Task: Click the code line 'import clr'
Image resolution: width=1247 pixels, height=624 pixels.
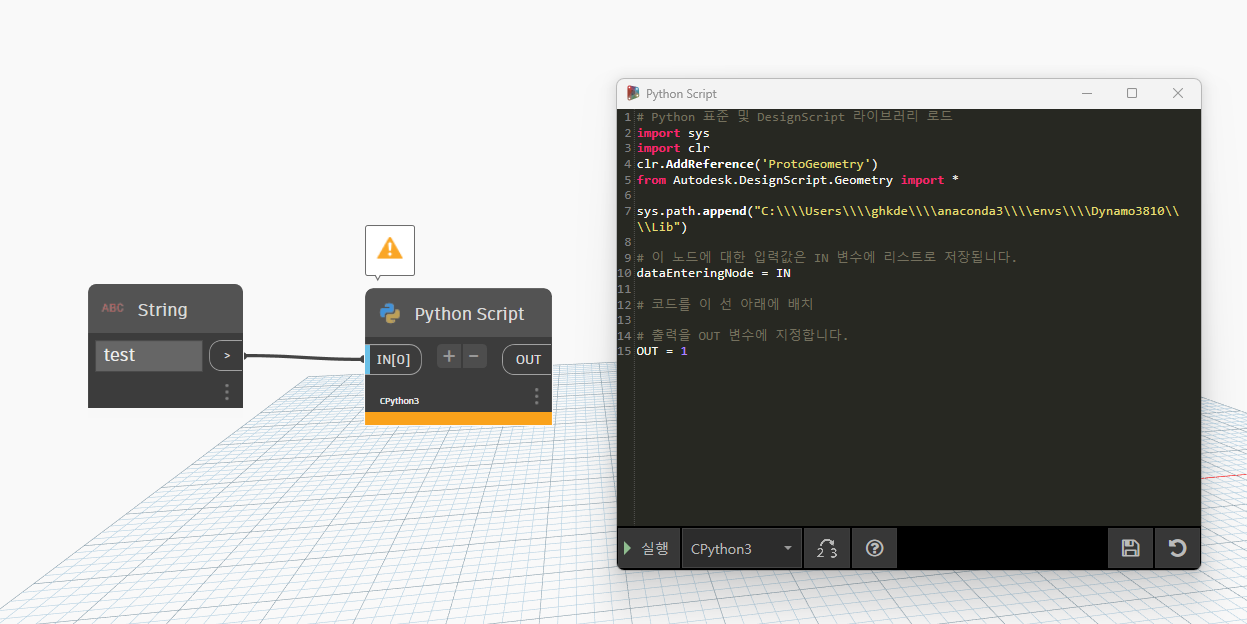Action: point(673,148)
